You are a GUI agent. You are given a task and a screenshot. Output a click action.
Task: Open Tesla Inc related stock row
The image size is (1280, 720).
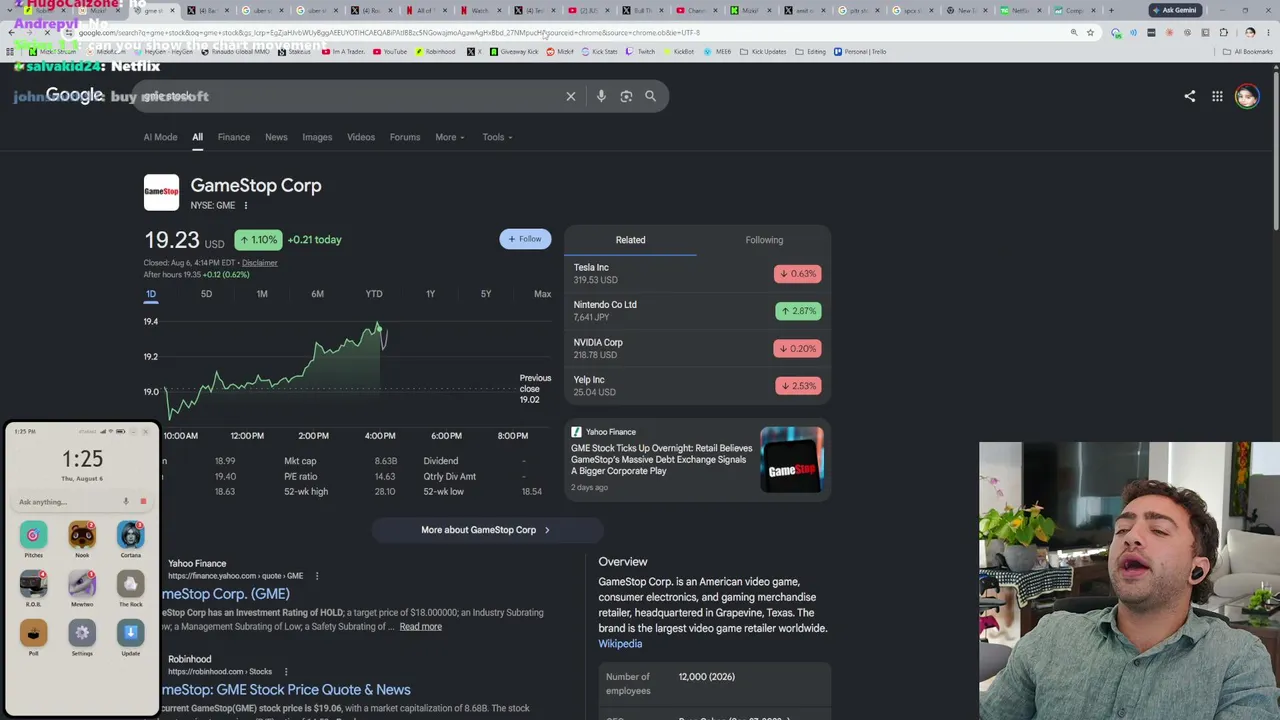[x=697, y=274]
